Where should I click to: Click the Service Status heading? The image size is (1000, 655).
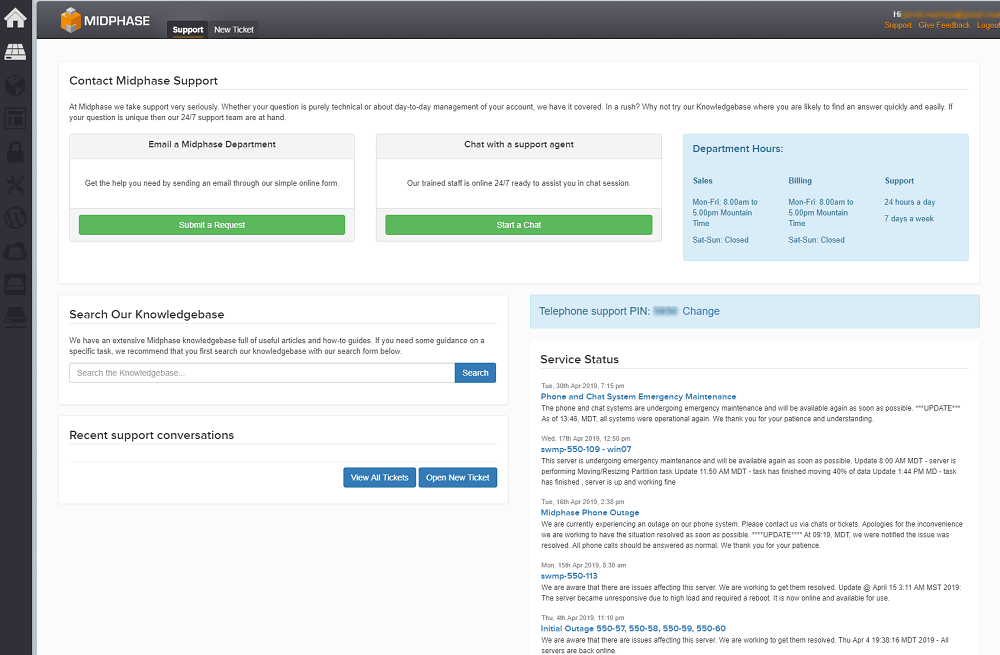(x=579, y=359)
